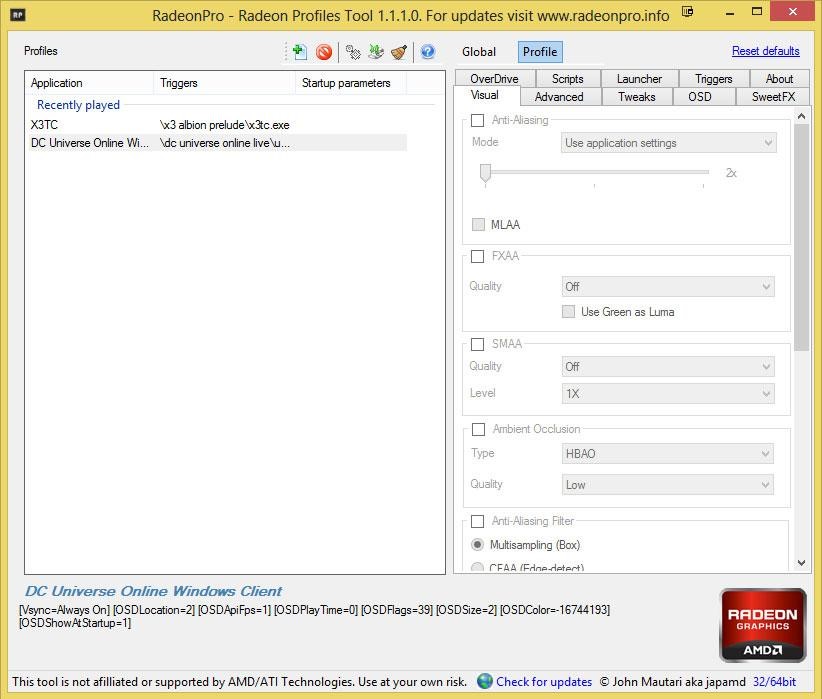The width and height of the screenshot is (822, 699).
Task: Tick the SMAA checkbox
Action: 477,344
